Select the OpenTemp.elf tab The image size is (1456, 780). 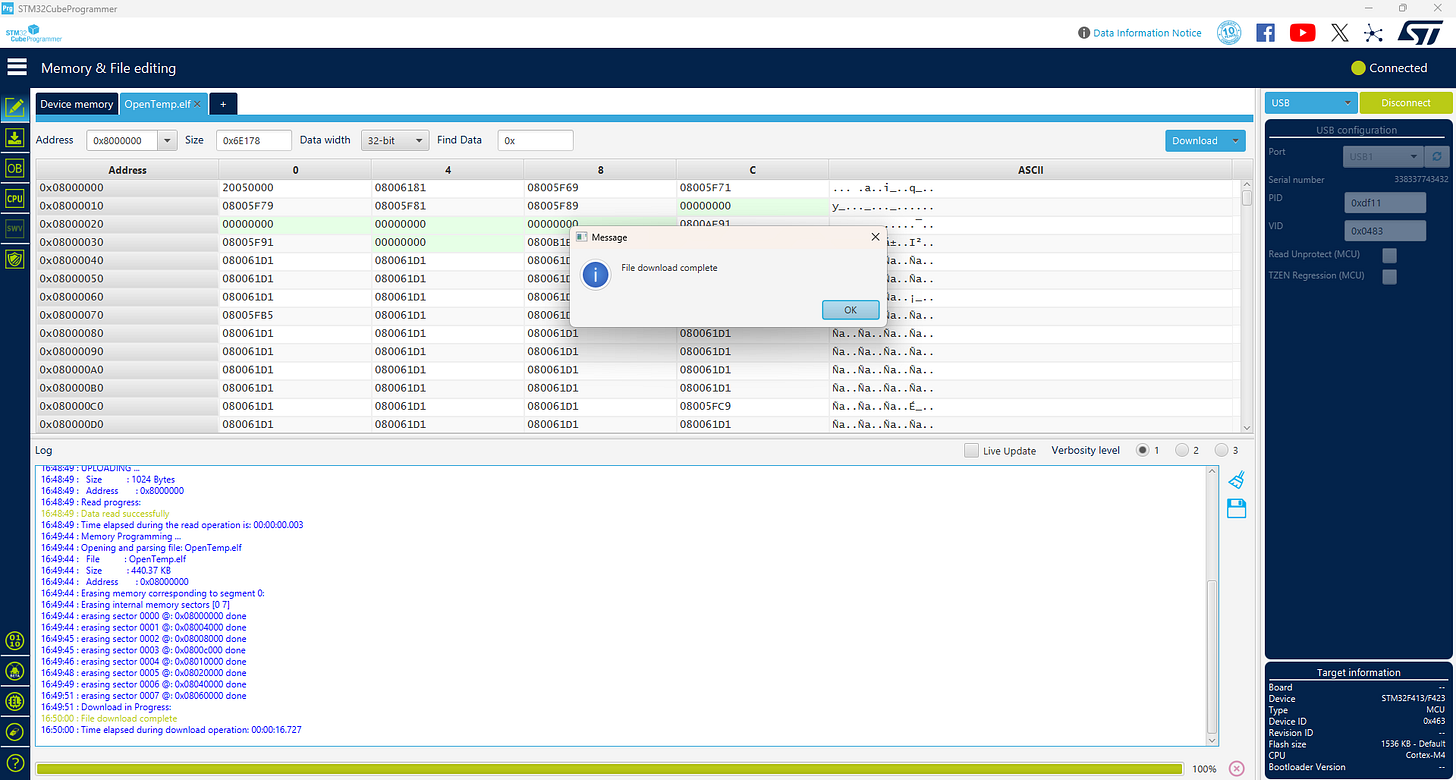click(158, 104)
